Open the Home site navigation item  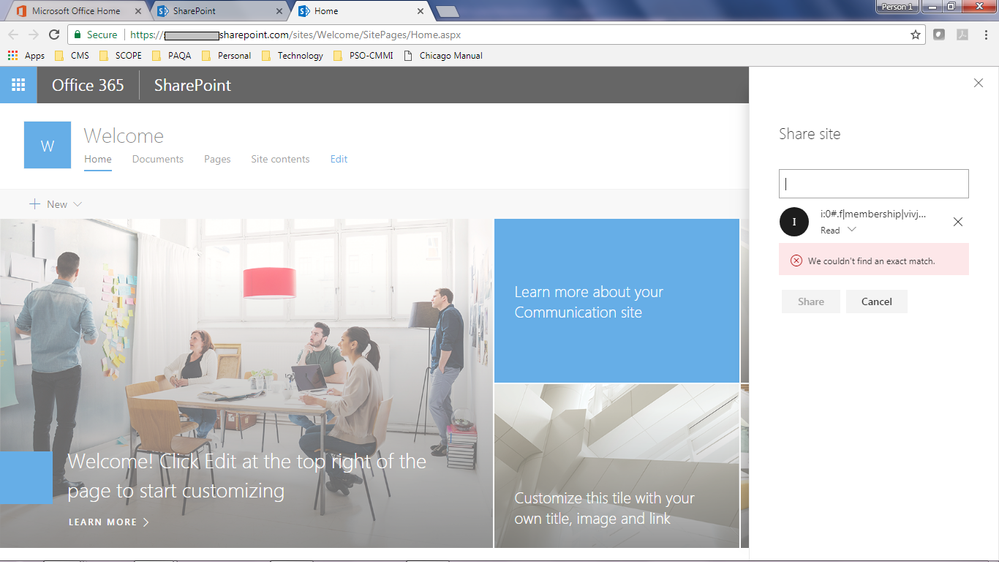click(x=97, y=159)
